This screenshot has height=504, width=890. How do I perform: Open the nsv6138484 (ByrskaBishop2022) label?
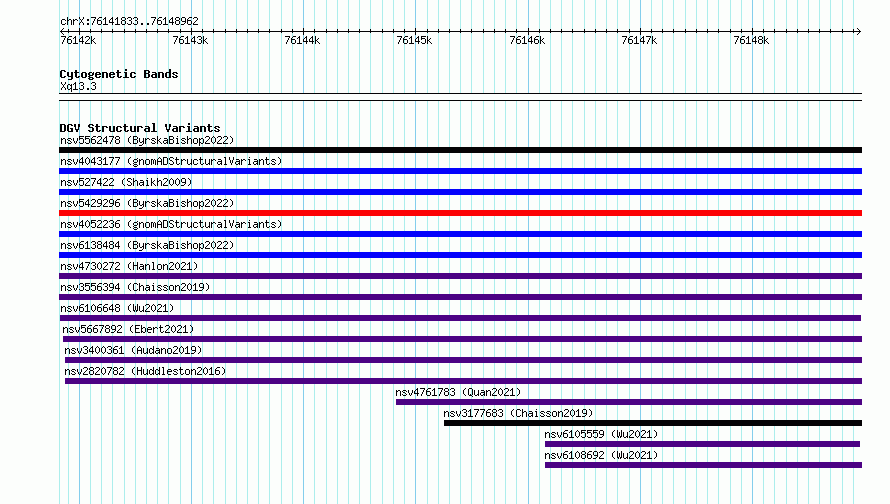click(x=147, y=245)
